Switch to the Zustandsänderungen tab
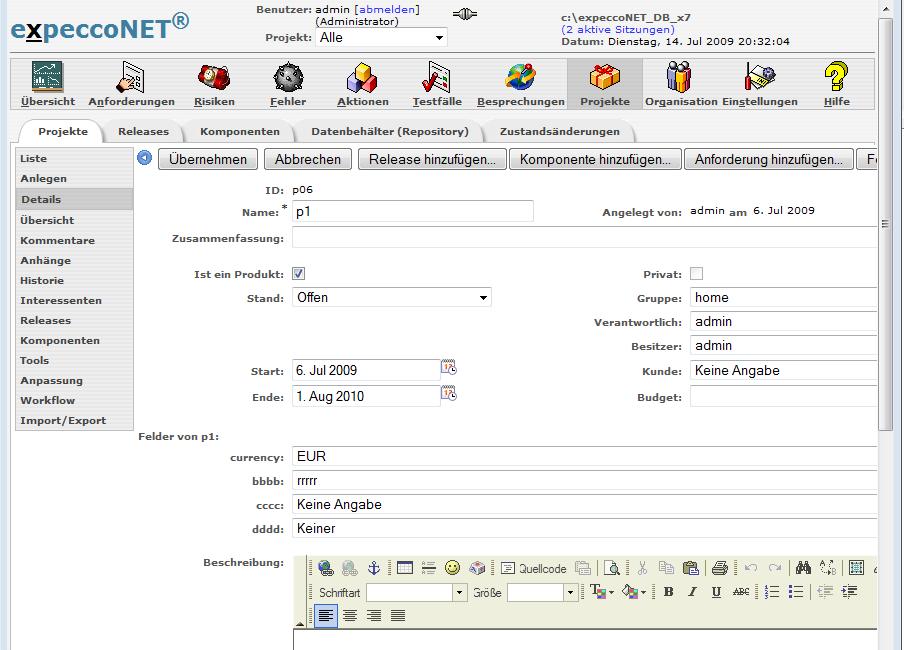The height and width of the screenshot is (650, 904). pyautogui.click(x=560, y=131)
